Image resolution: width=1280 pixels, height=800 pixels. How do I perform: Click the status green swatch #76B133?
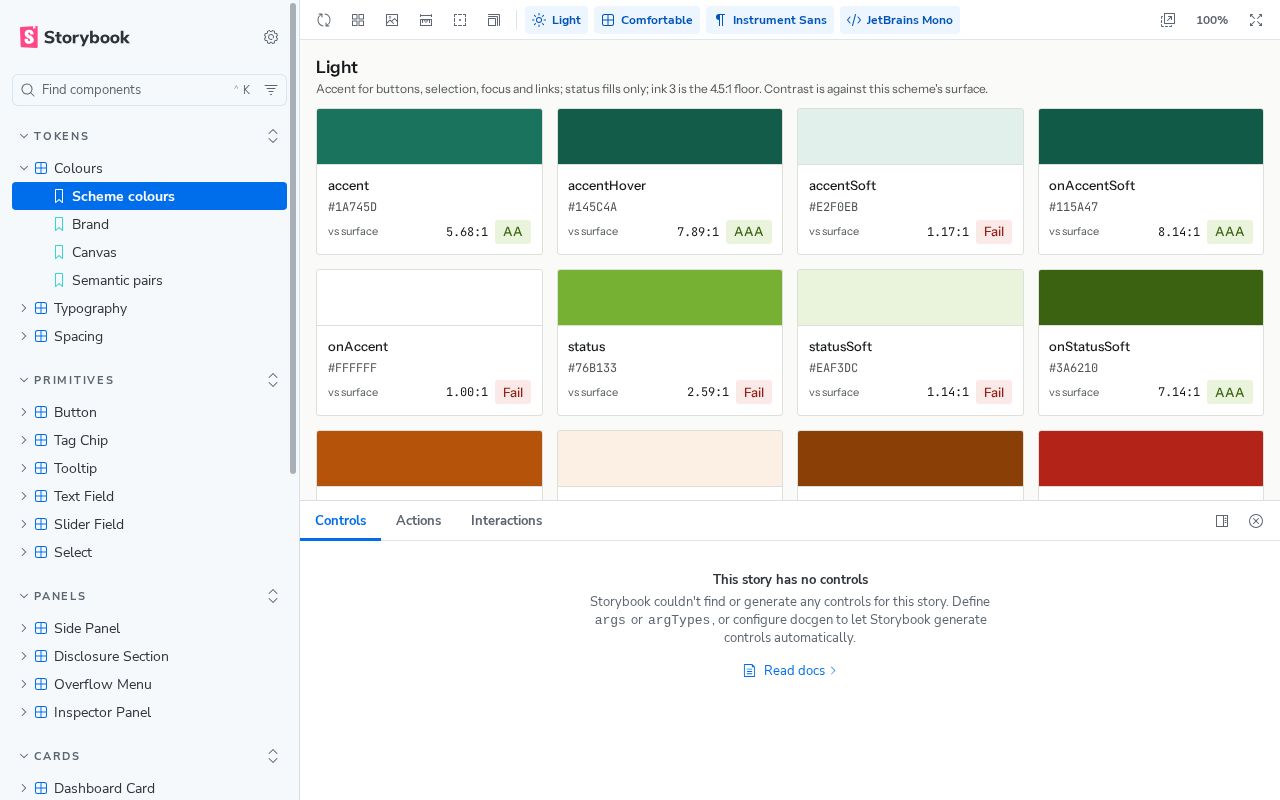coord(670,297)
